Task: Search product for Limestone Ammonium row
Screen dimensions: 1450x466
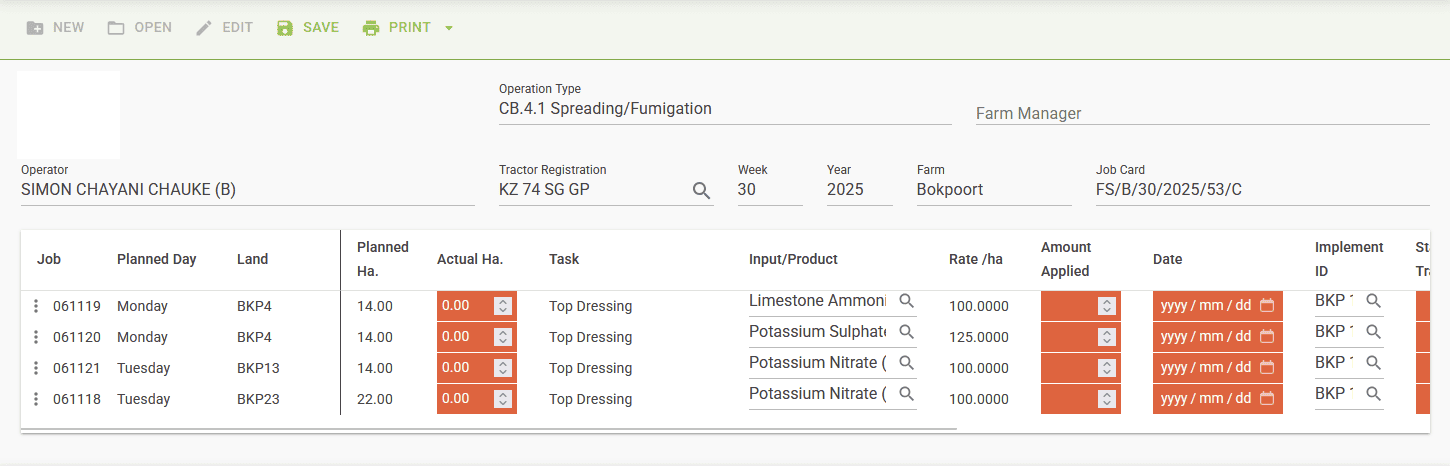Action: [x=906, y=301]
